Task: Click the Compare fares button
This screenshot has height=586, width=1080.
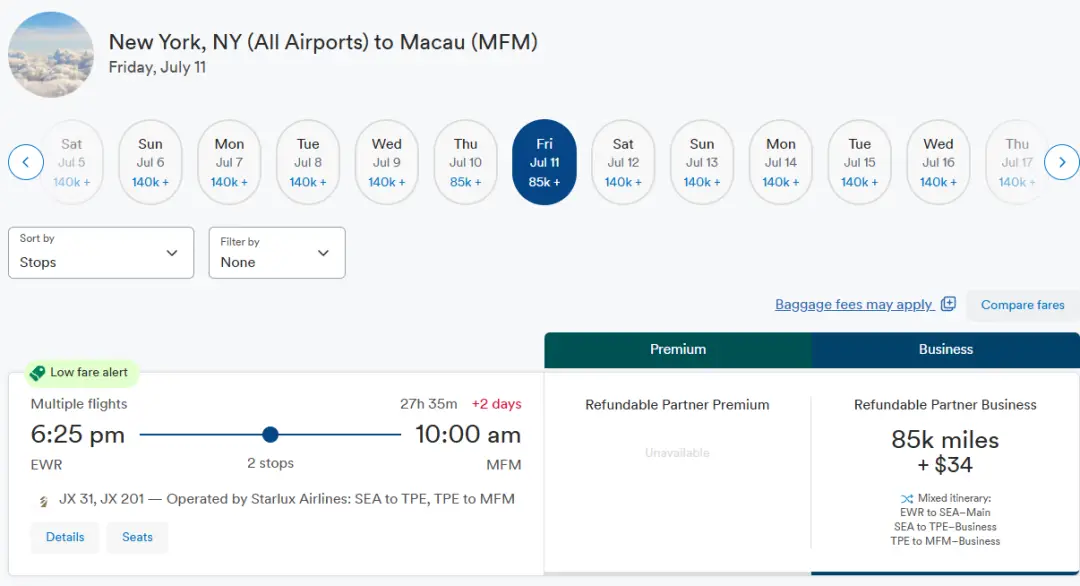Action: (x=1022, y=305)
